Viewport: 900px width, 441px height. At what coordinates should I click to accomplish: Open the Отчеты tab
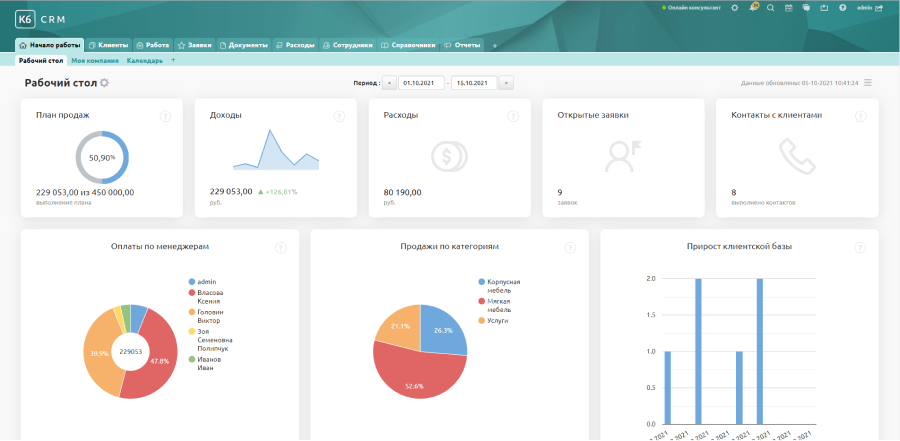click(462, 45)
